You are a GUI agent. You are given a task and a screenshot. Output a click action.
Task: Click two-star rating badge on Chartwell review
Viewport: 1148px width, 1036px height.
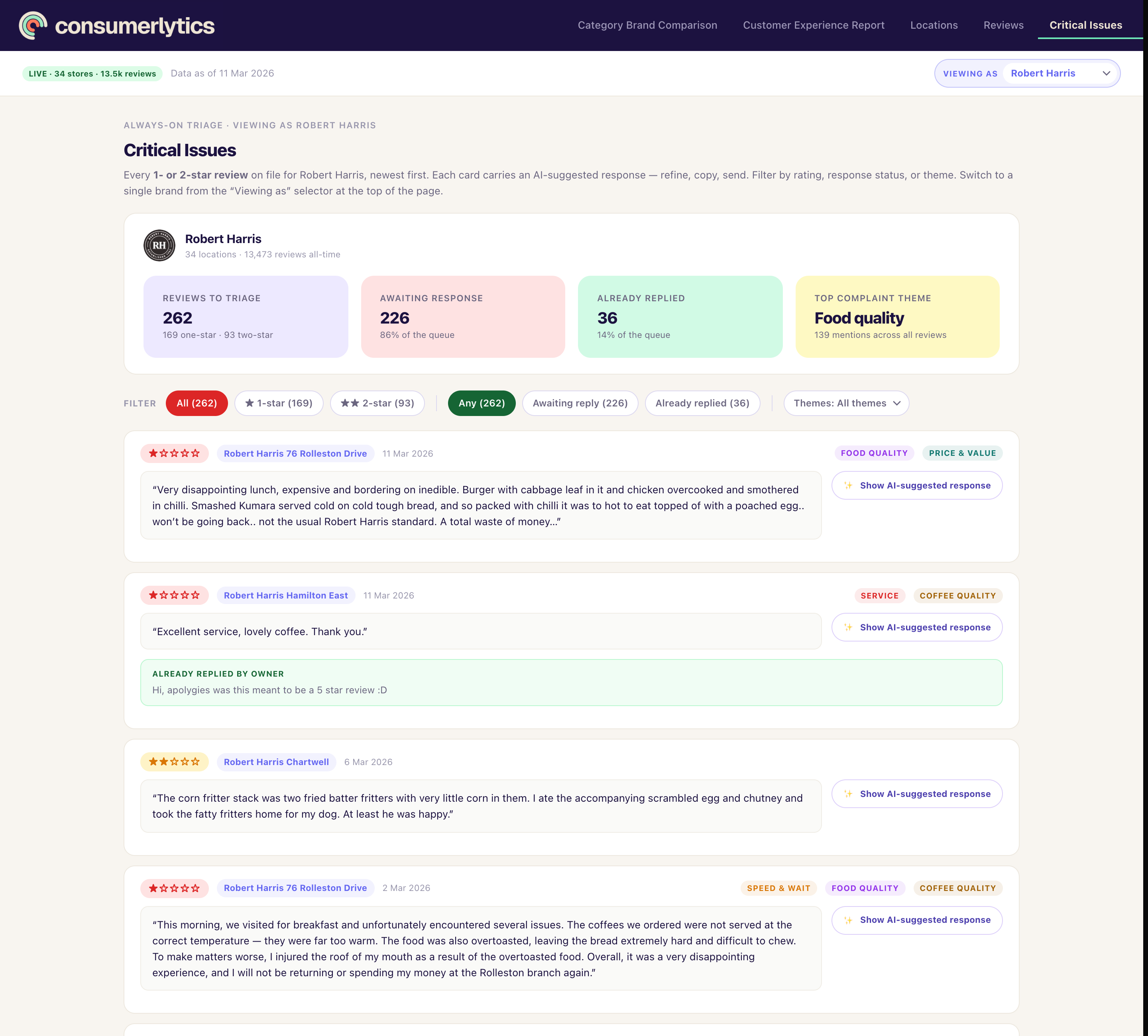[174, 762]
